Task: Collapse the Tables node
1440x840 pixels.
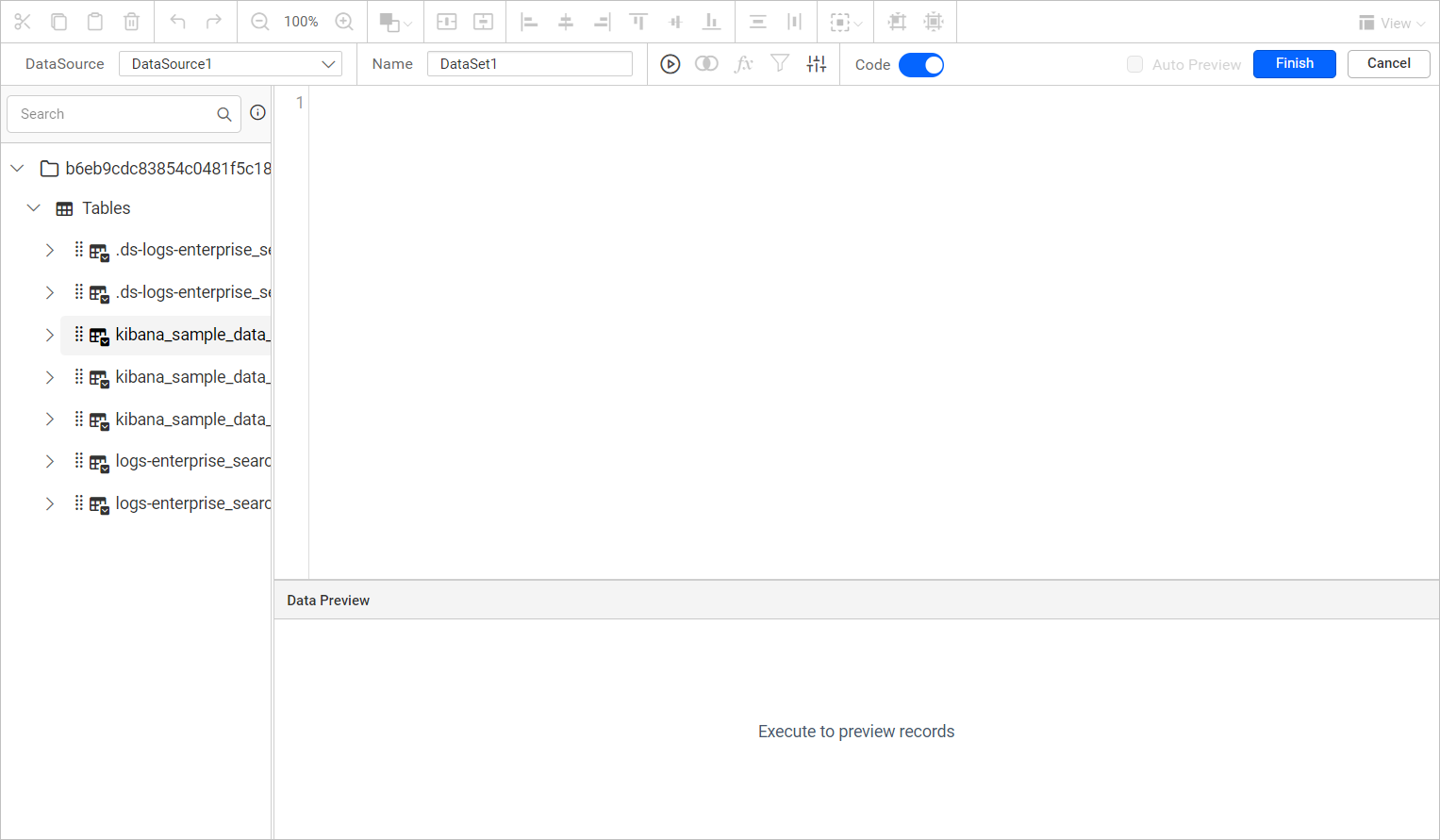Action: point(34,208)
